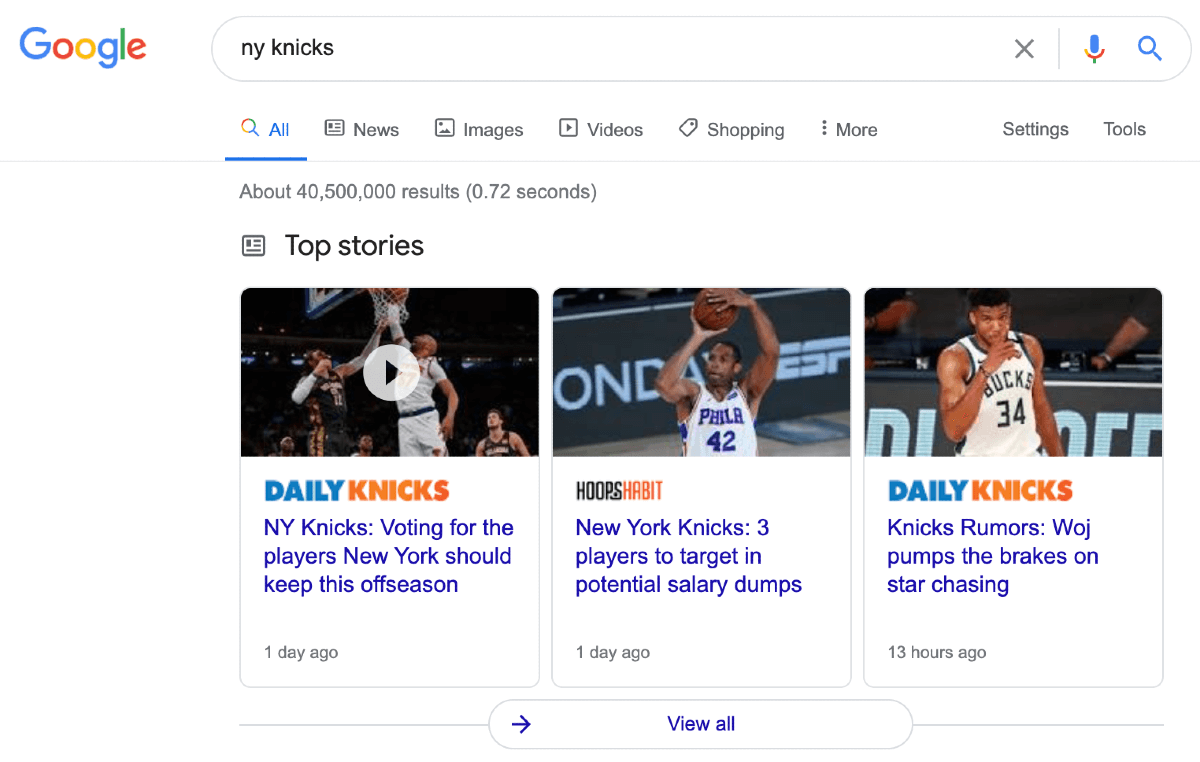This screenshot has width=1200, height=762.
Task: Click '1 day ago' on HoopsHabit card
Action: coord(613,652)
